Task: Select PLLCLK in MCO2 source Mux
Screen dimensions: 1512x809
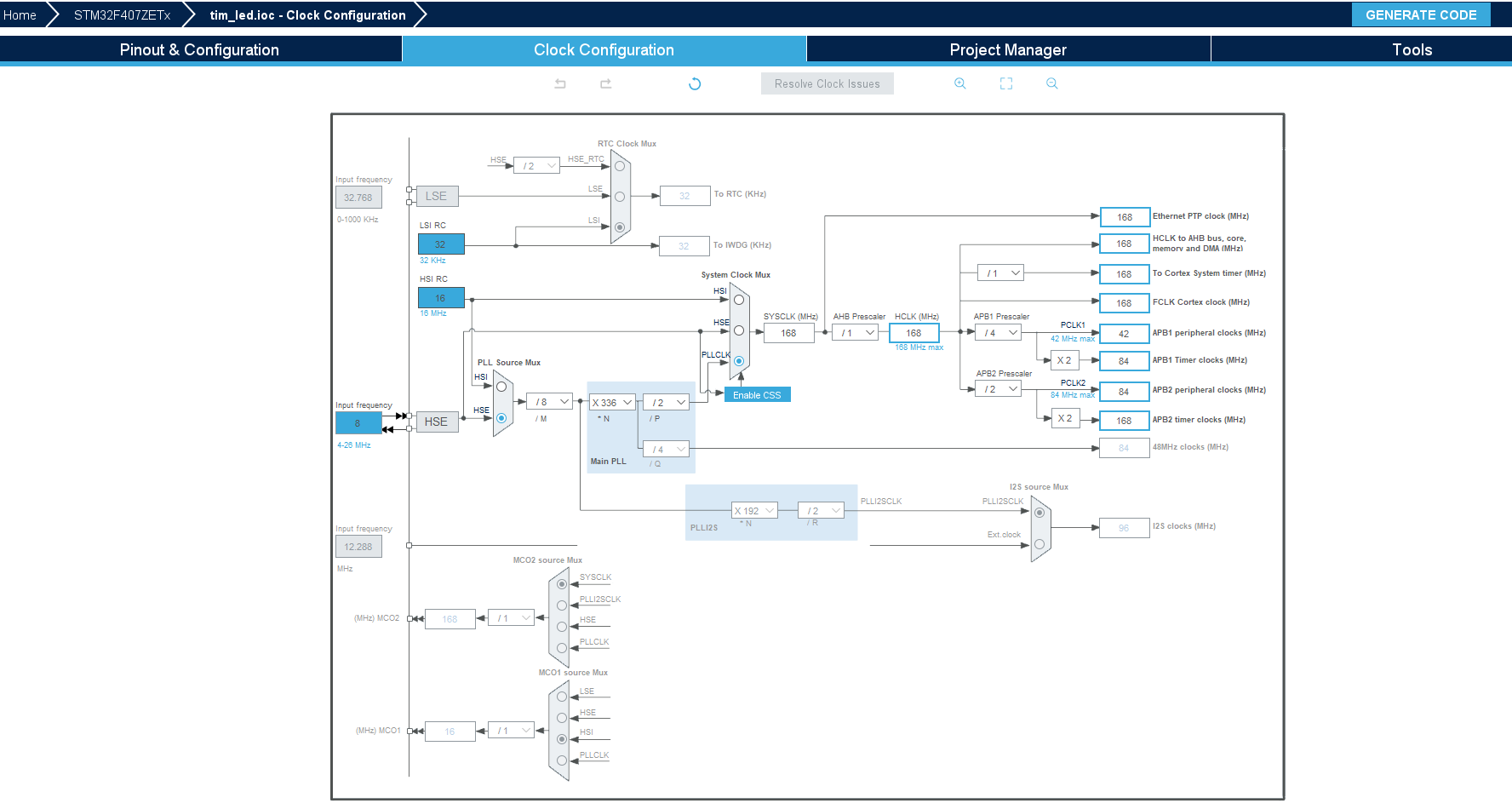Action: pos(562,648)
